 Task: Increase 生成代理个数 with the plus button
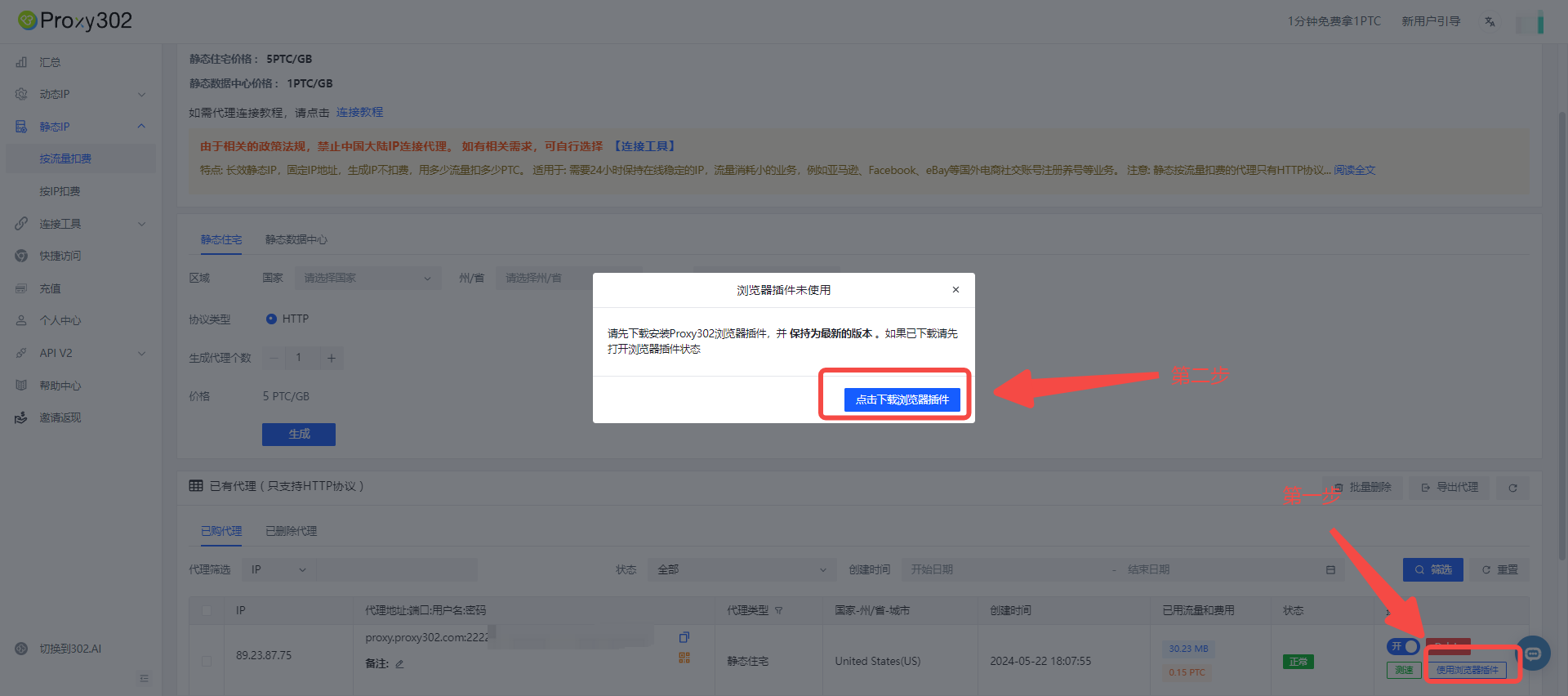click(332, 358)
